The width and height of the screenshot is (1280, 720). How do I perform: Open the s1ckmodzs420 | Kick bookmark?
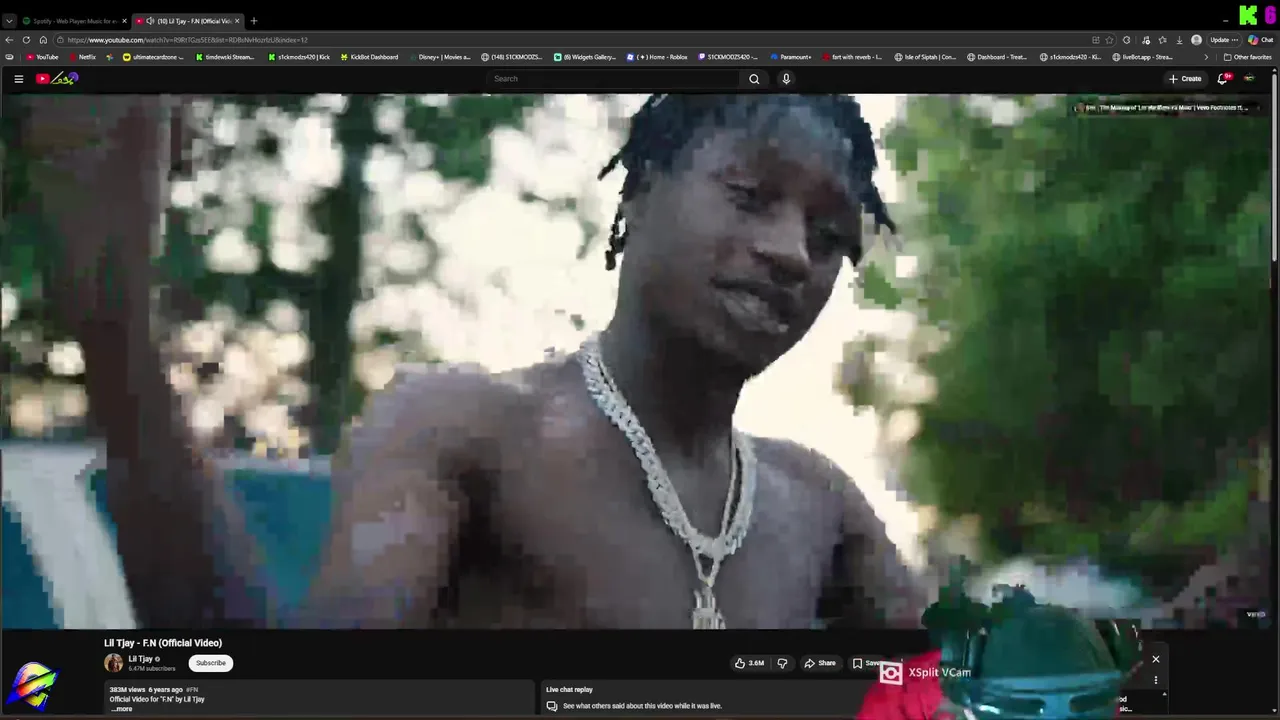(x=299, y=57)
